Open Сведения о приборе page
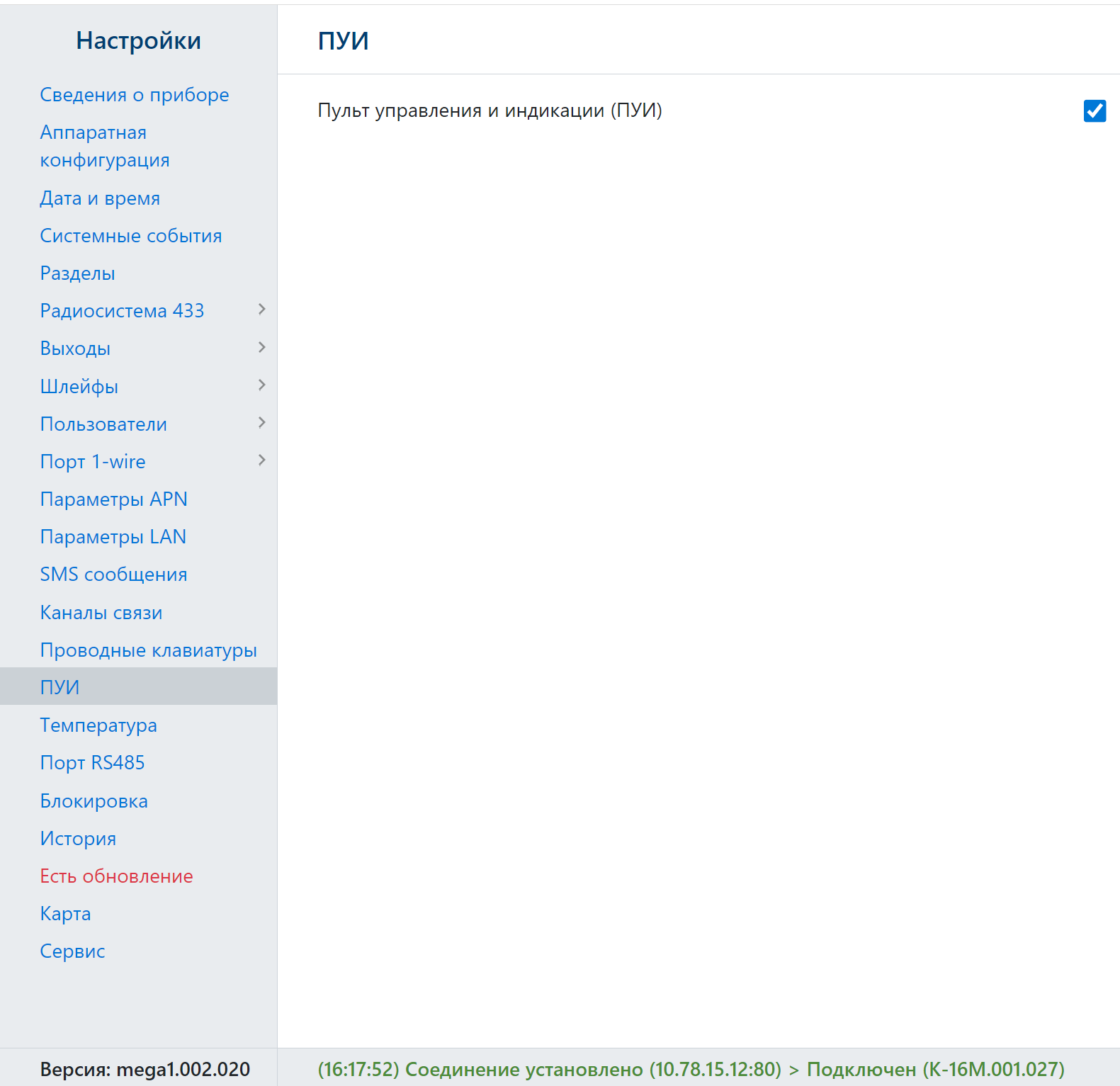This screenshot has height=1086, width=1120. click(x=134, y=95)
